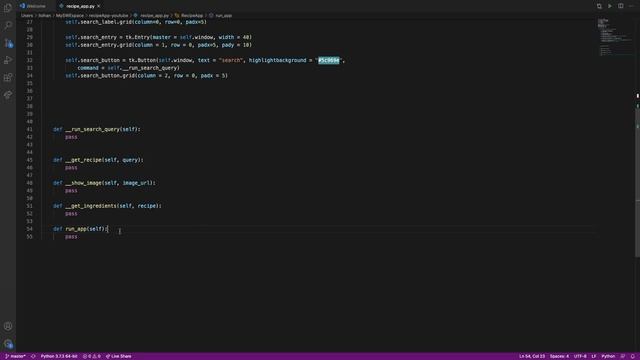Image resolution: width=640 pixels, height=360 pixels.
Task: Click the pass statement on line 55
Action: point(71,237)
